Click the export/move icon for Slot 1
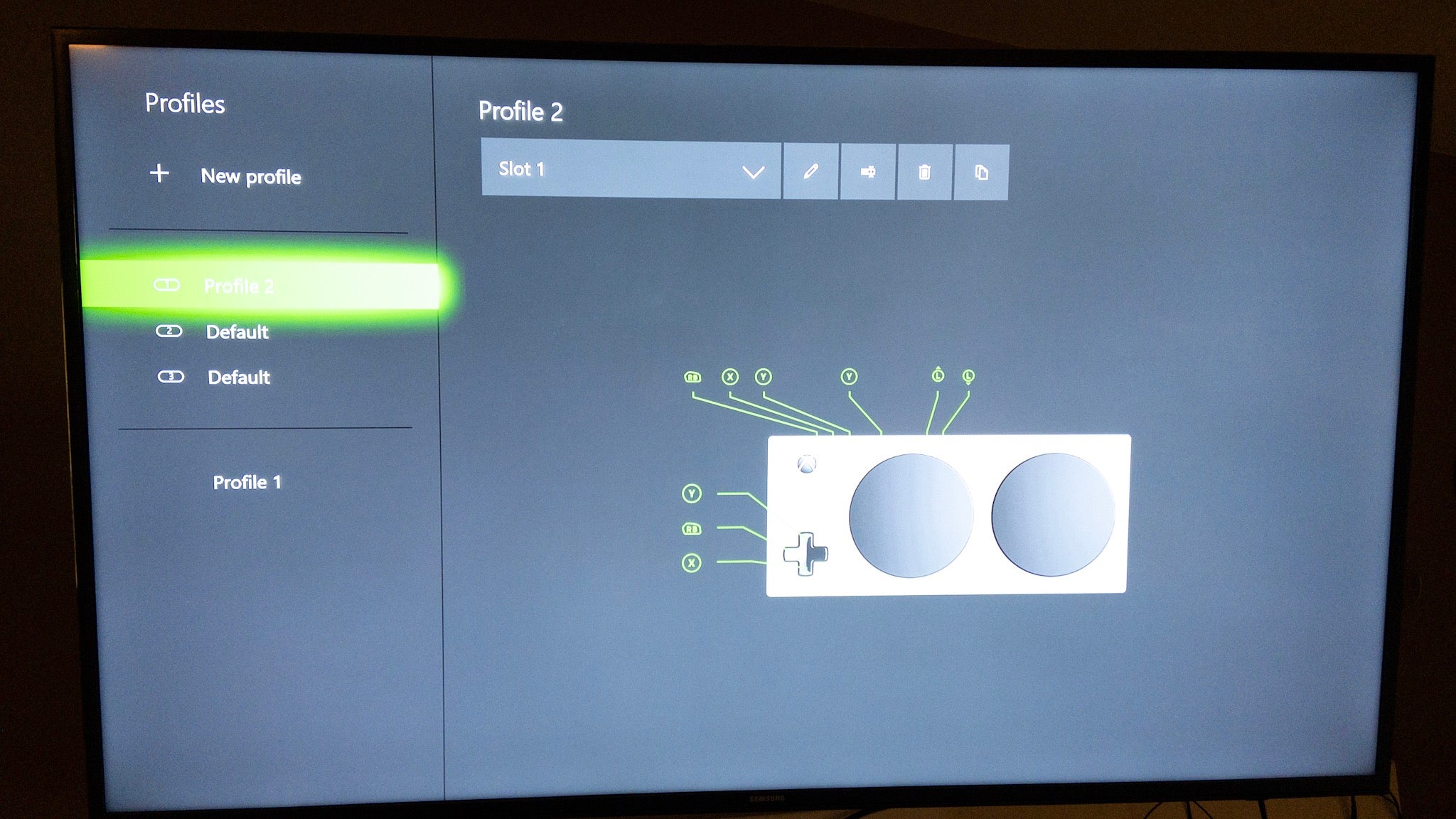 867,171
